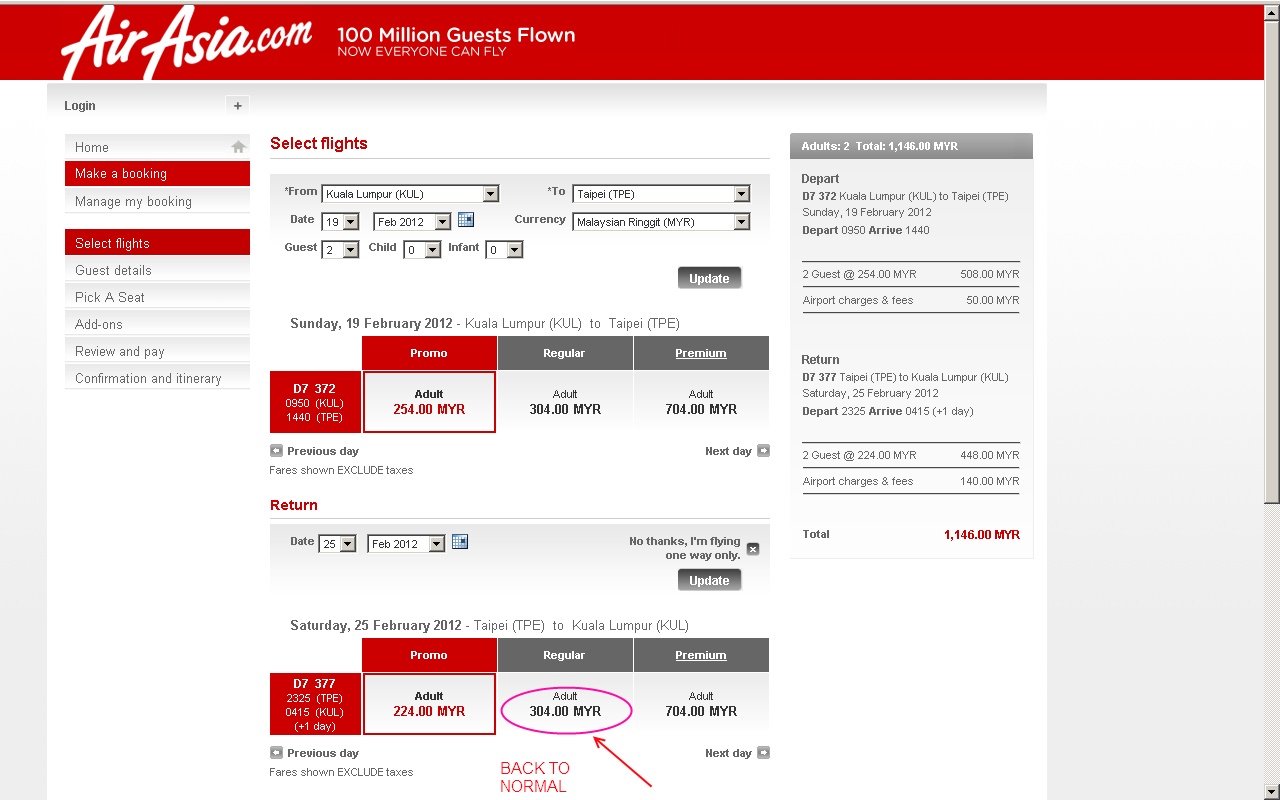Click the departure Regular column header
The width and height of the screenshot is (1280, 800).
point(565,353)
